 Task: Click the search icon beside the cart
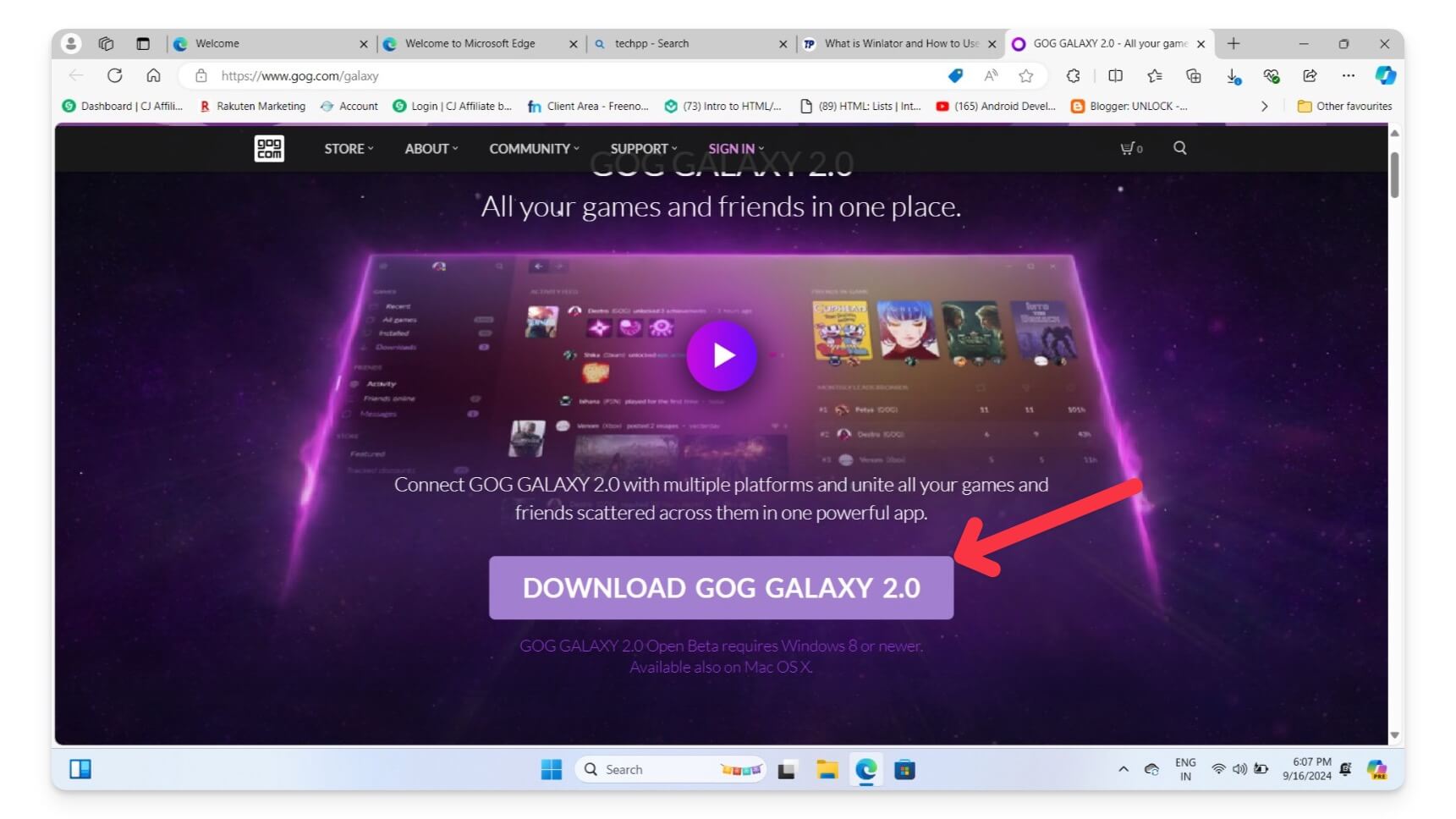point(1179,148)
